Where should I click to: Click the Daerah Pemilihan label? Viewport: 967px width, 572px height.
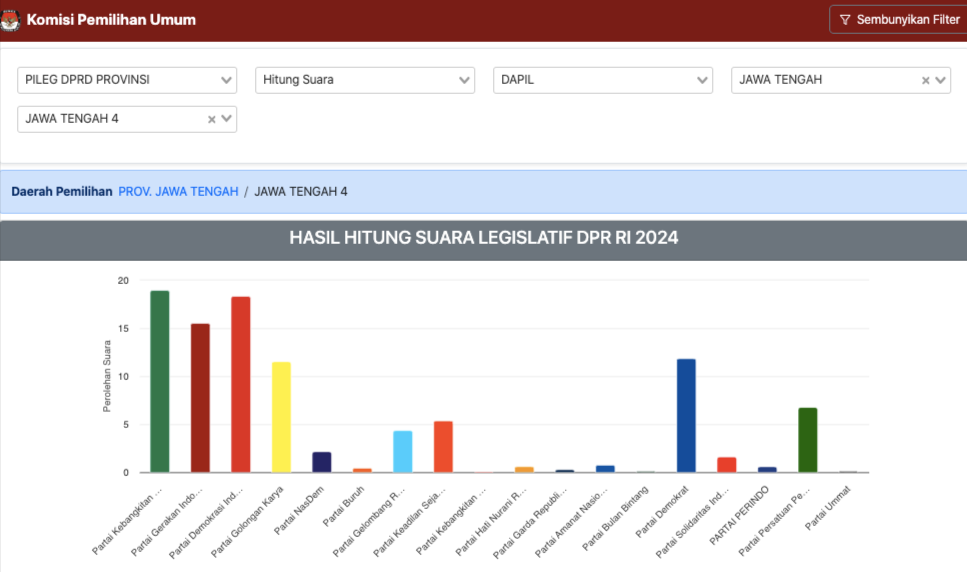click(62, 192)
